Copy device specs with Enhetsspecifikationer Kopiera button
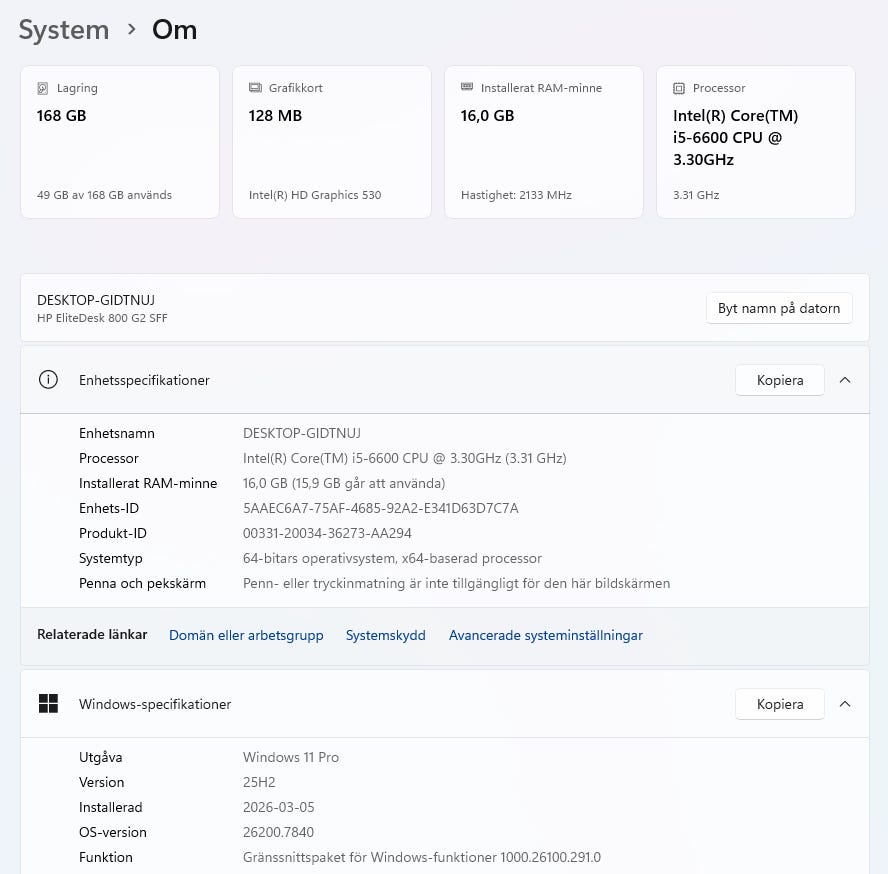The image size is (888, 874). 780,380
